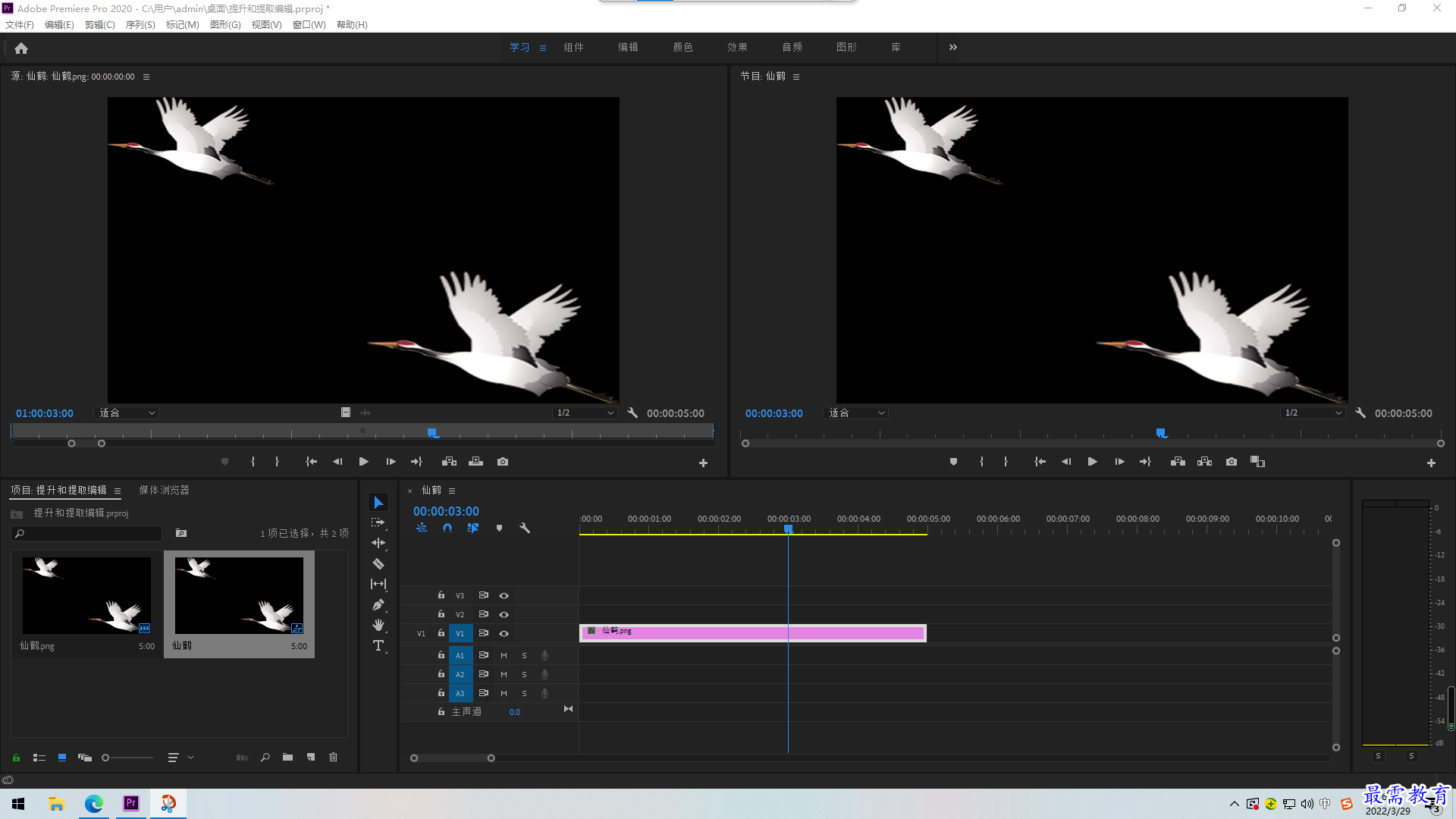Switch to the 编辑 workspace

coord(628,47)
